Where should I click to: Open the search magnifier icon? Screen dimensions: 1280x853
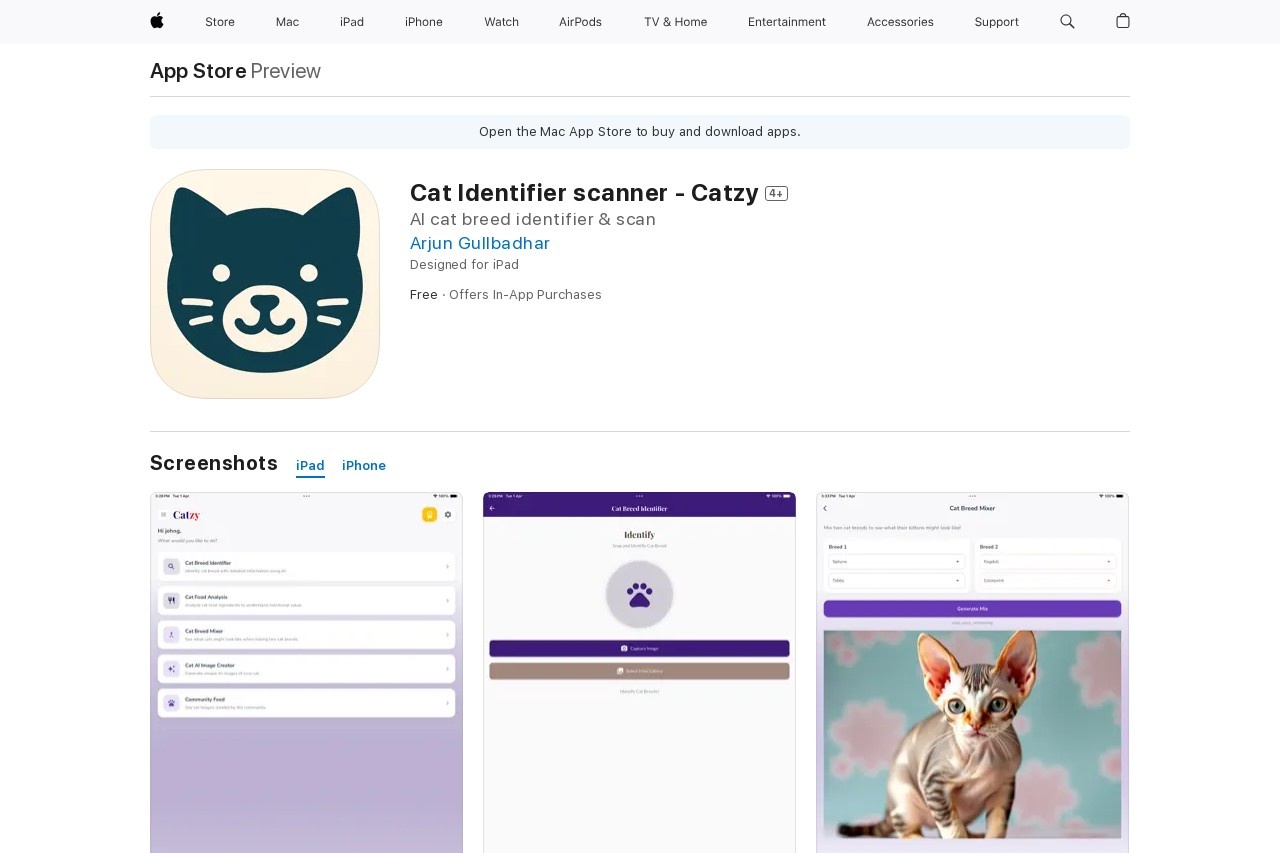coord(1067,21)
